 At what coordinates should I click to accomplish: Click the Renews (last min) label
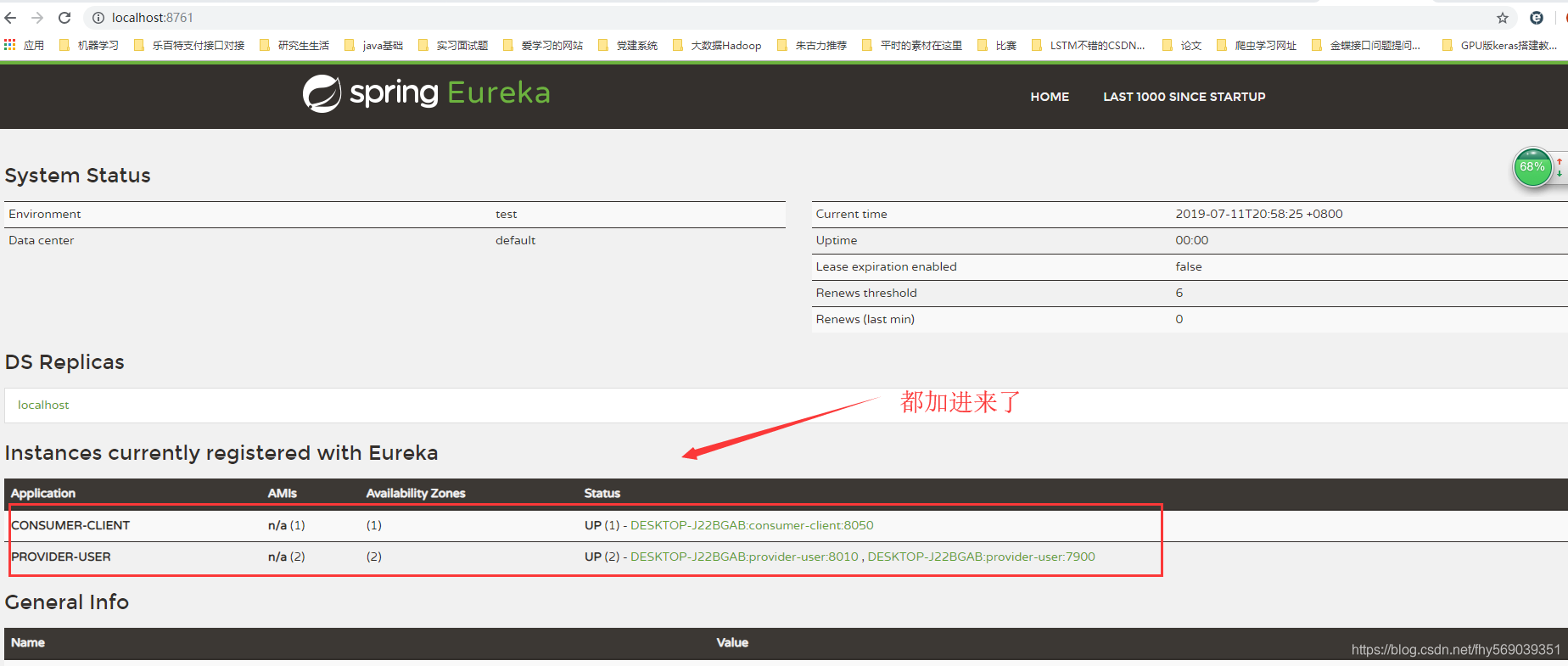pos(865,319)
